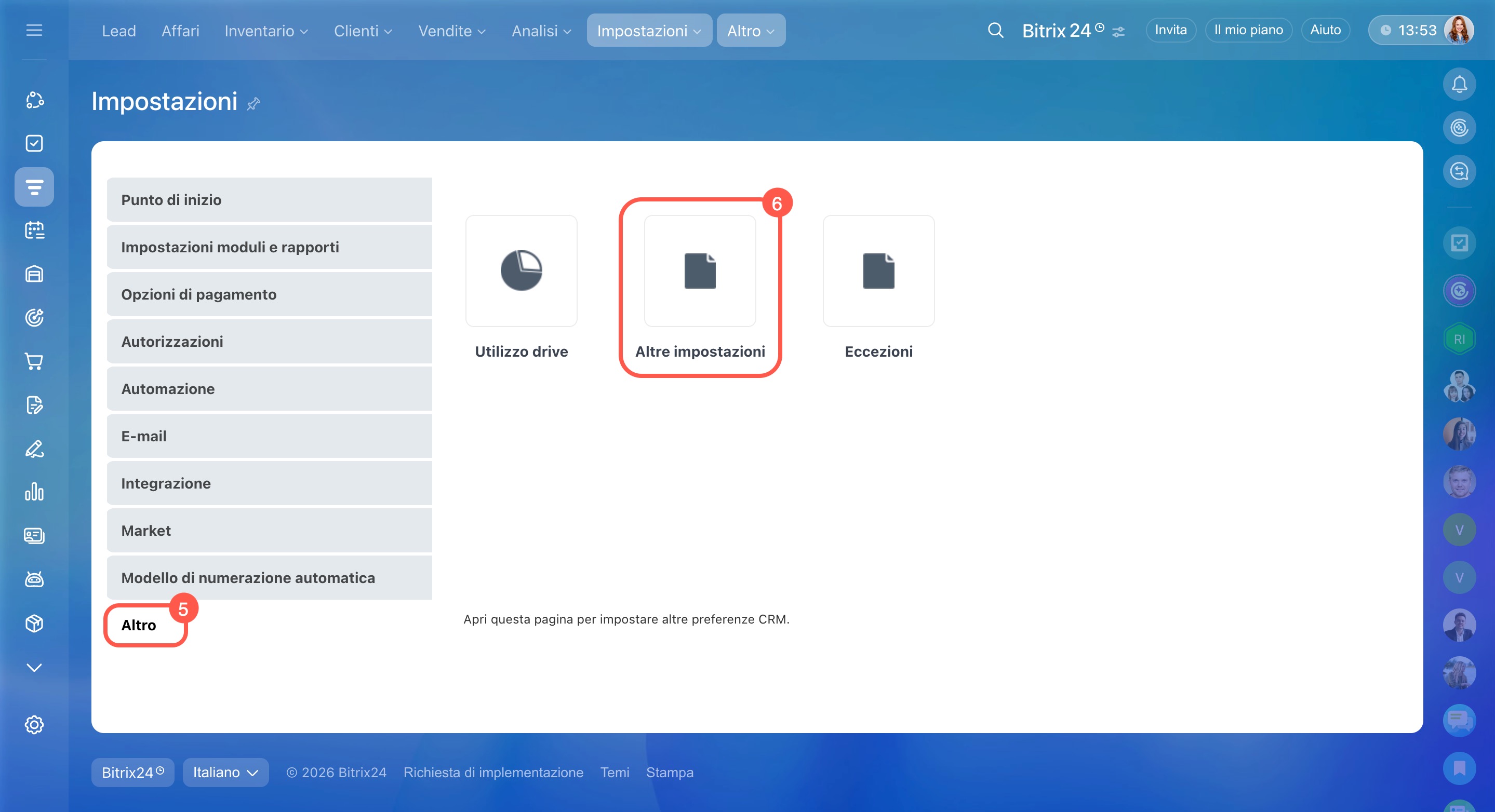
Task: Open the notifications bell icon
Action: (x=1459, y=85)
